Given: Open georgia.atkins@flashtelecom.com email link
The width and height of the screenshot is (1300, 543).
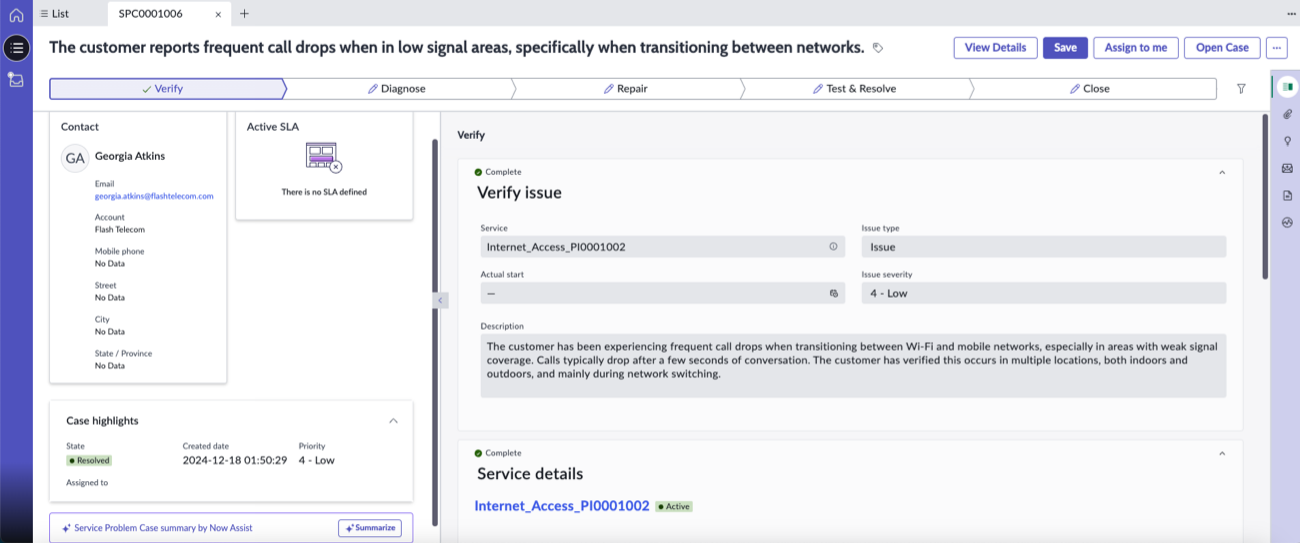Looking at the screenshot, I should pos(154,196).
